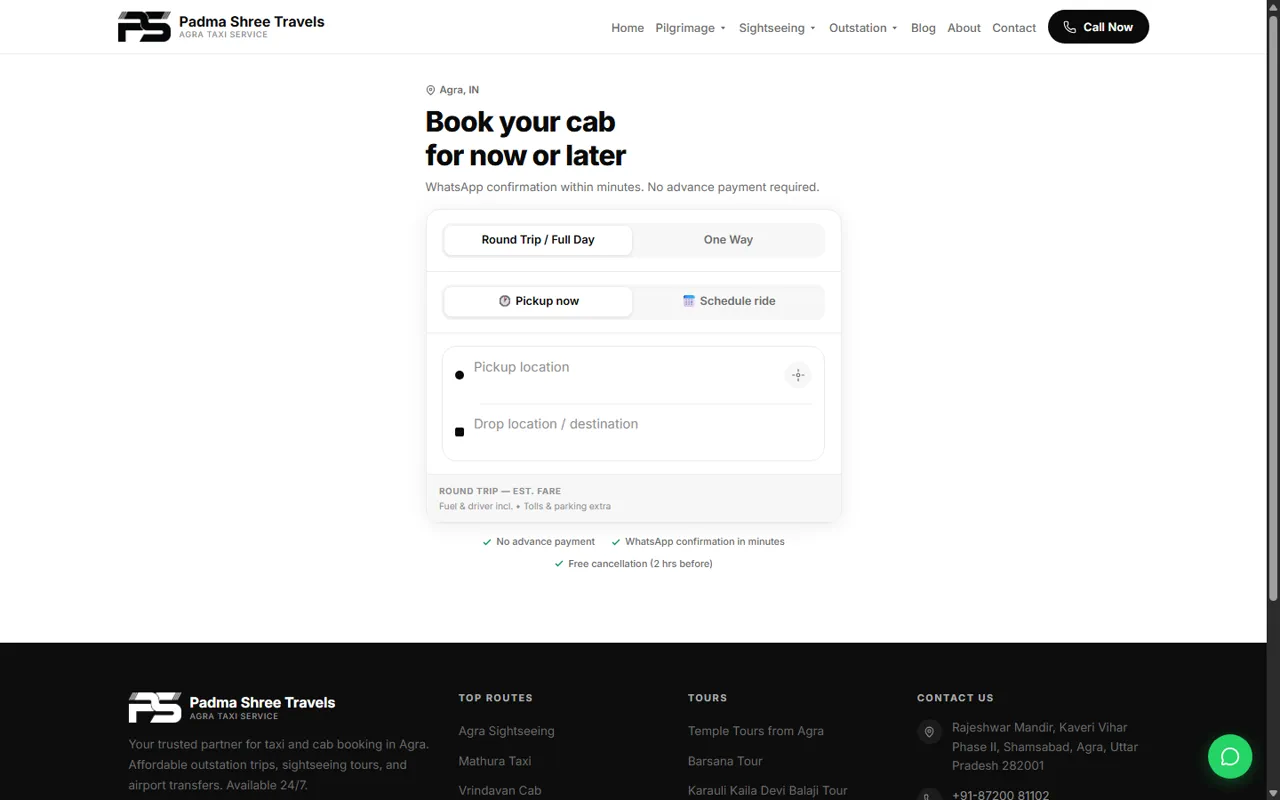Expand the Pilgrimage dropdown menu
Image resolution: width=1280 pixels, height=800 pixels.
click(690, 28)
